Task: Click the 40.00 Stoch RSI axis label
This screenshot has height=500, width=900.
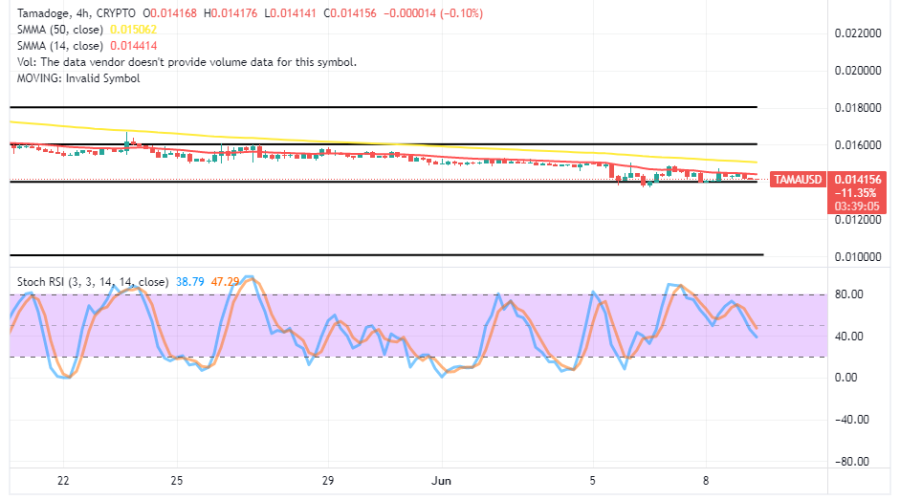Action: click(x=849, y=336)
